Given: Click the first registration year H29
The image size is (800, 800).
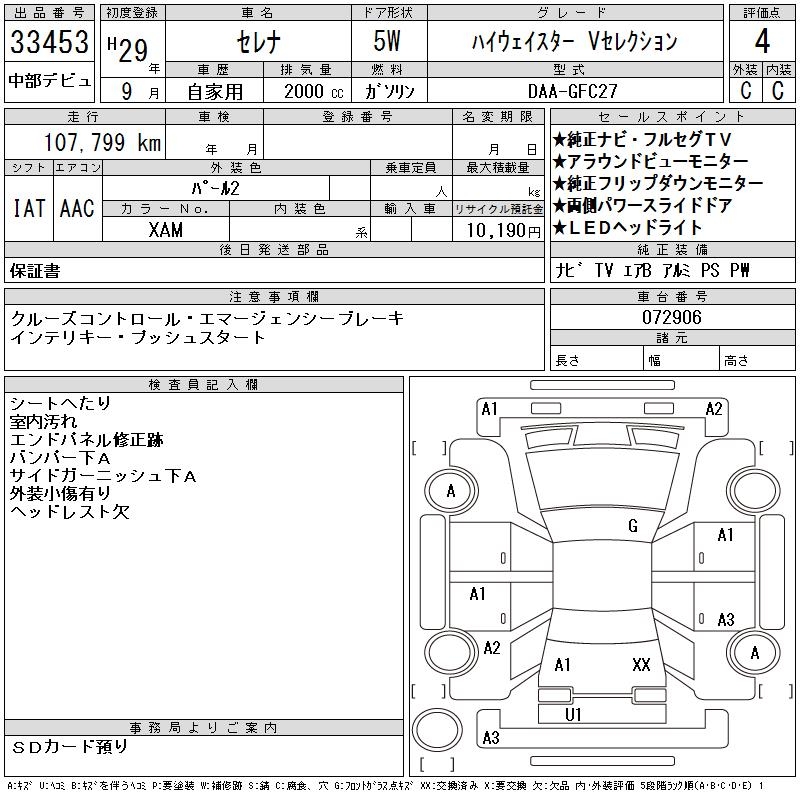Looking at the screenshot, I should tap(128, 50).
